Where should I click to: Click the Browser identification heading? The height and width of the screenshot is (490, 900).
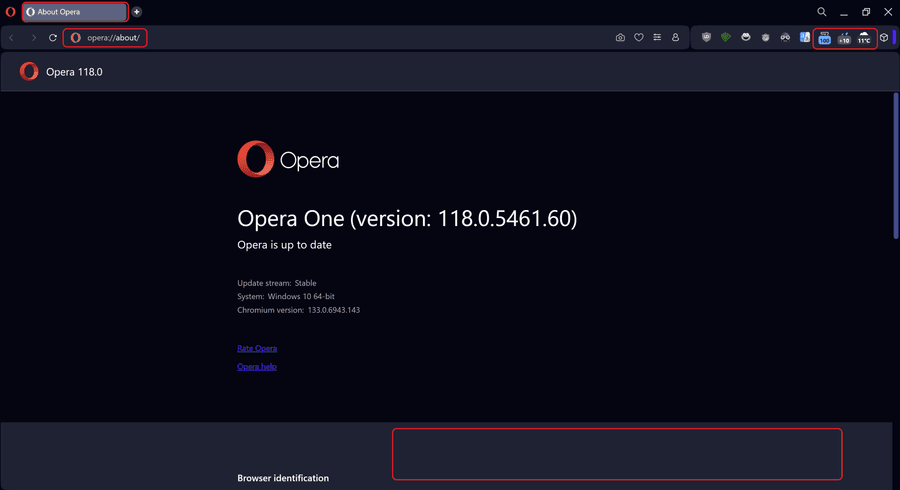(283, 478)
